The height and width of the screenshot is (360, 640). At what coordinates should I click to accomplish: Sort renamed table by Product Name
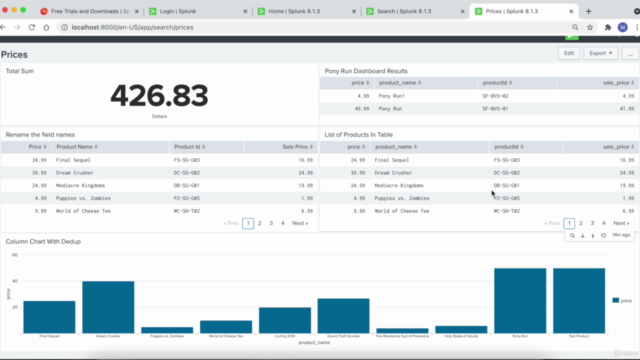coord(77,147)
